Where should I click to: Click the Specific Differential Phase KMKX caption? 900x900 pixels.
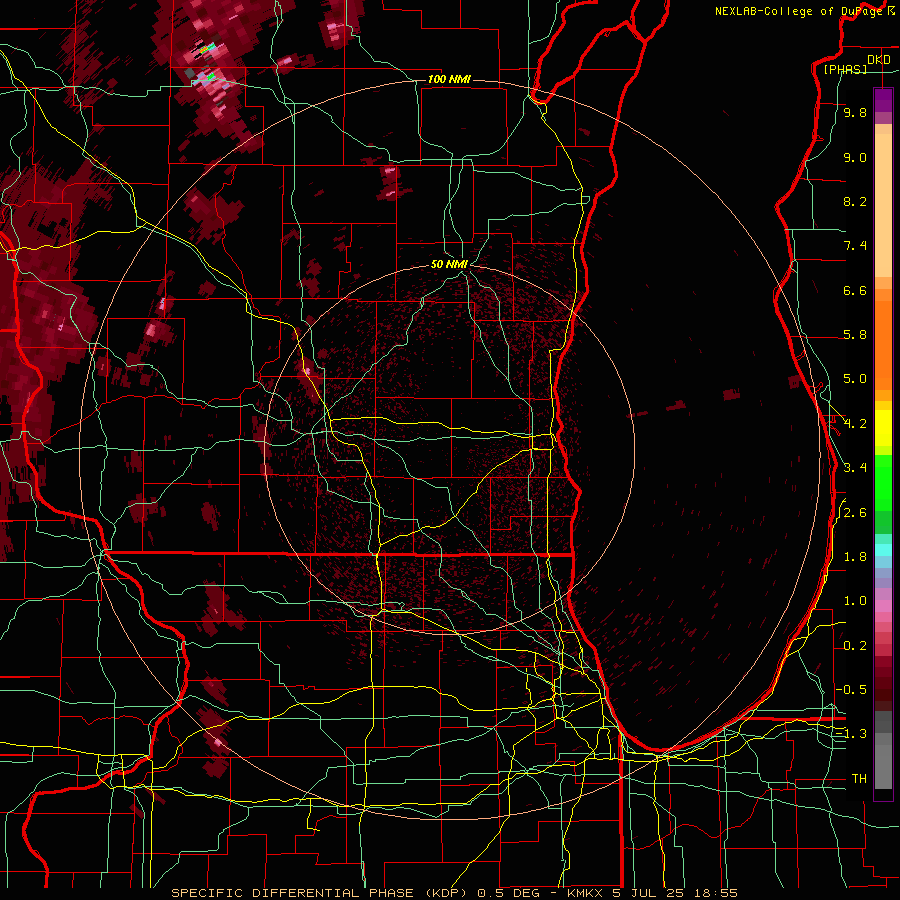[x=454, y=893]
